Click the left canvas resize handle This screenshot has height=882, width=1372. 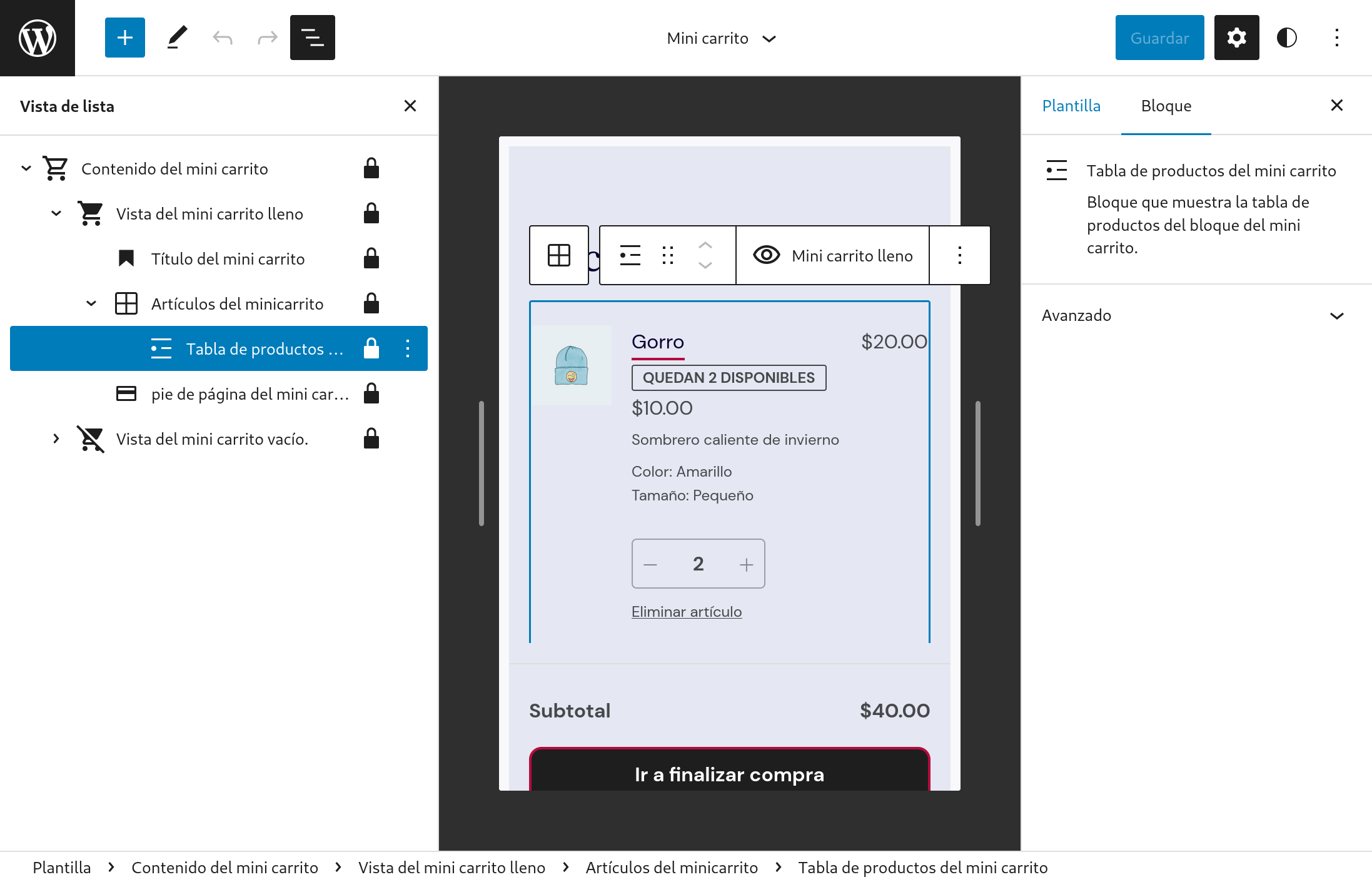pos(482,464)
